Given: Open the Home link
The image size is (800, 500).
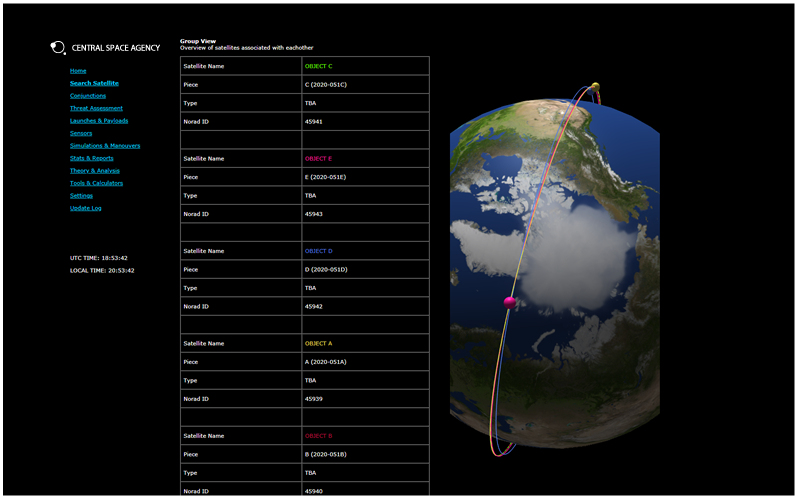Looking at the screenshot, I should tap(78, 71).
